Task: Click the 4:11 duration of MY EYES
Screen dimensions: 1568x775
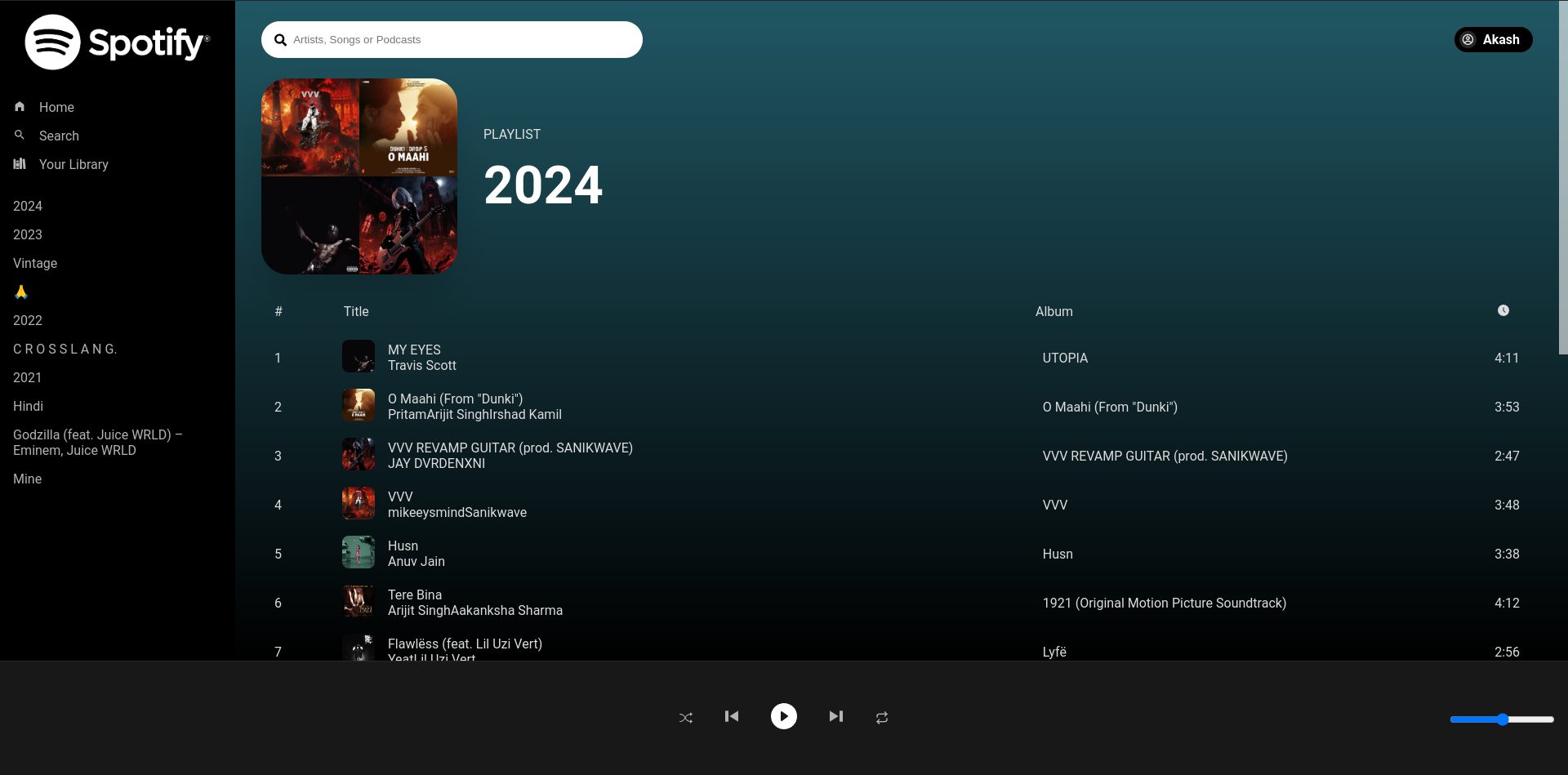Action: pyautogui.click(x=1507, y=358)
